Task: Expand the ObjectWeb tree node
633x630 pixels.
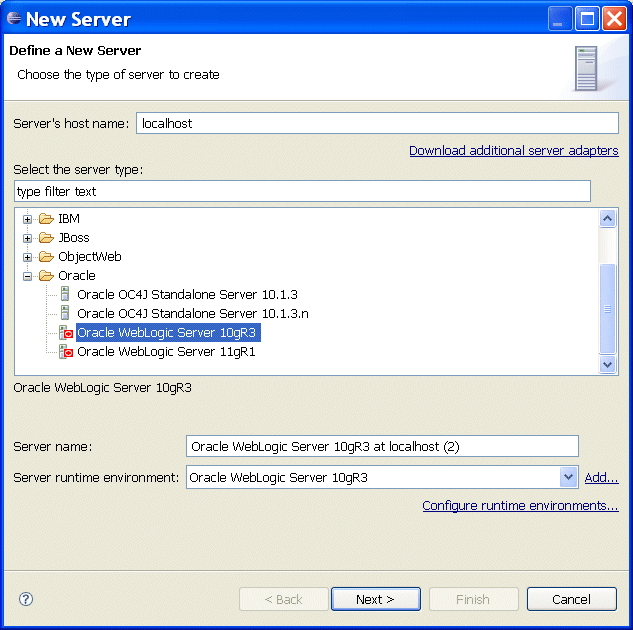Action: point(27,257)
